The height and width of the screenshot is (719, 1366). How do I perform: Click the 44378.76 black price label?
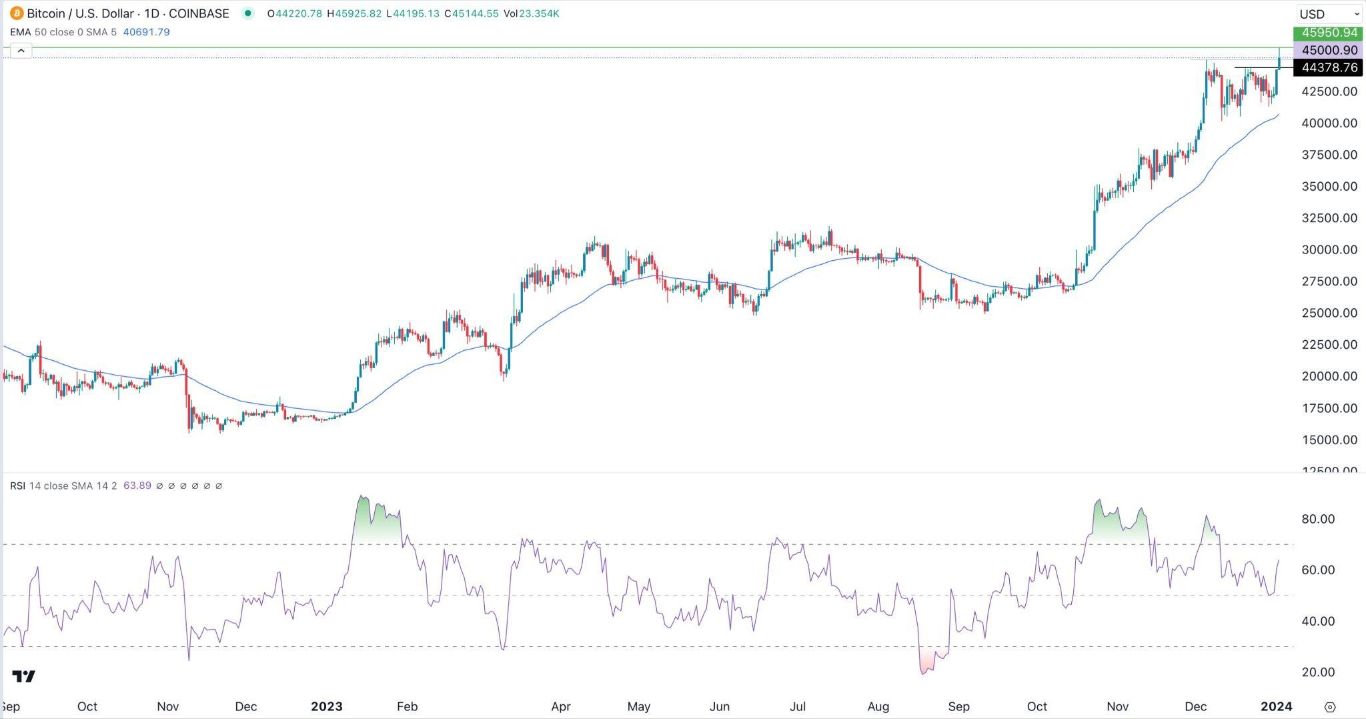click(x=1328, y=68)
